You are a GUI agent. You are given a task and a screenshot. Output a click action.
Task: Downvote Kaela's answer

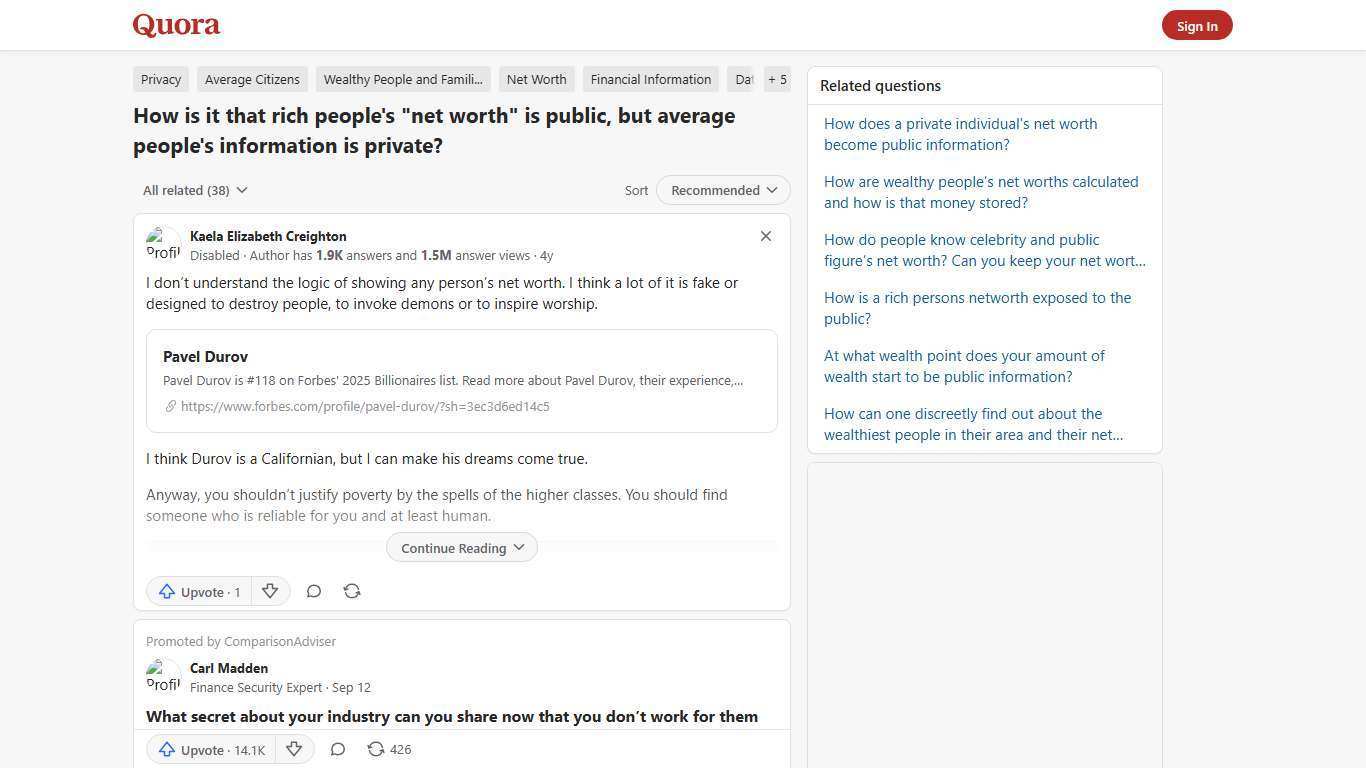(270, 591)
